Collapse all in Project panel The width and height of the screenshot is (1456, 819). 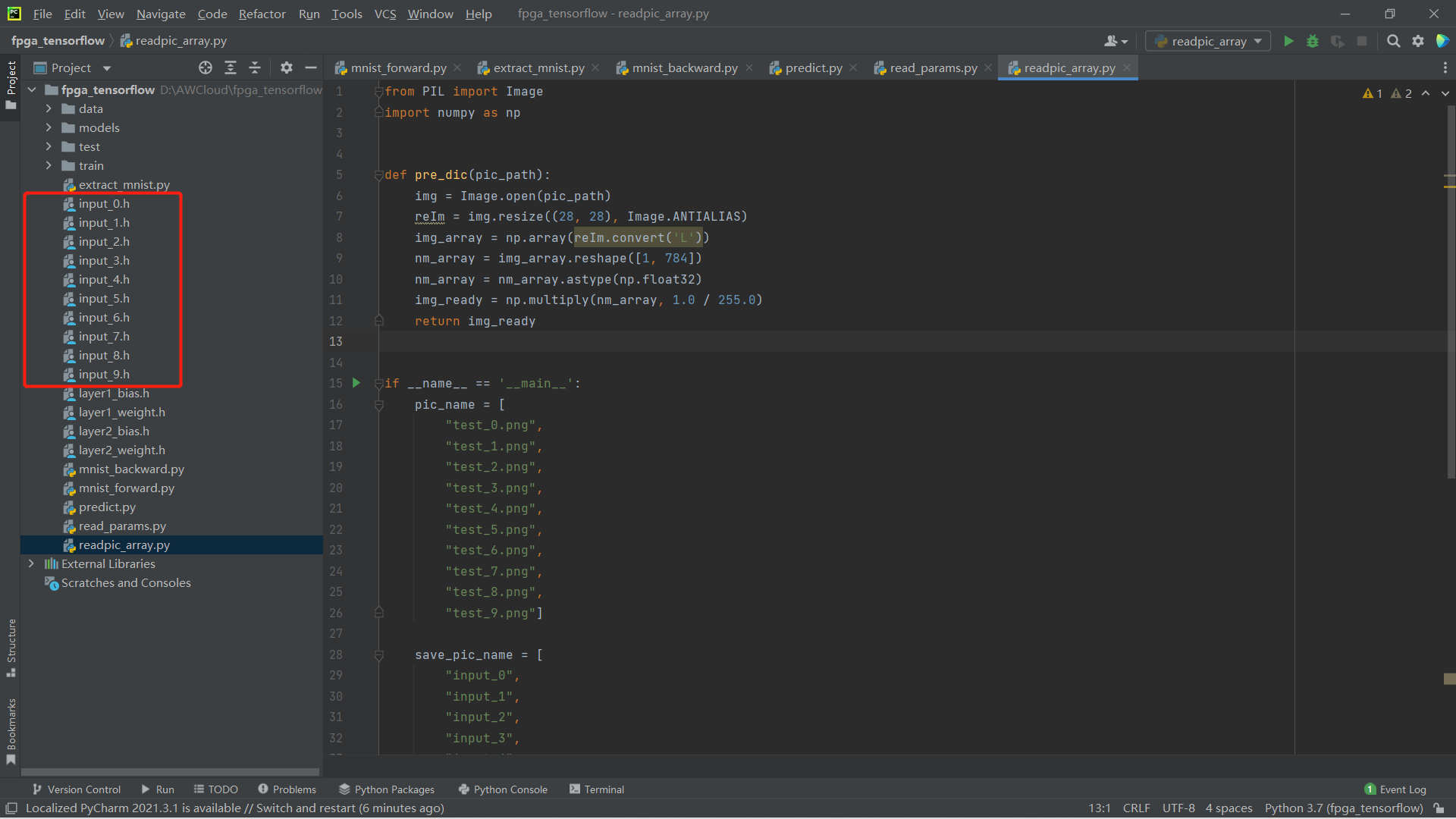point(255,67)
